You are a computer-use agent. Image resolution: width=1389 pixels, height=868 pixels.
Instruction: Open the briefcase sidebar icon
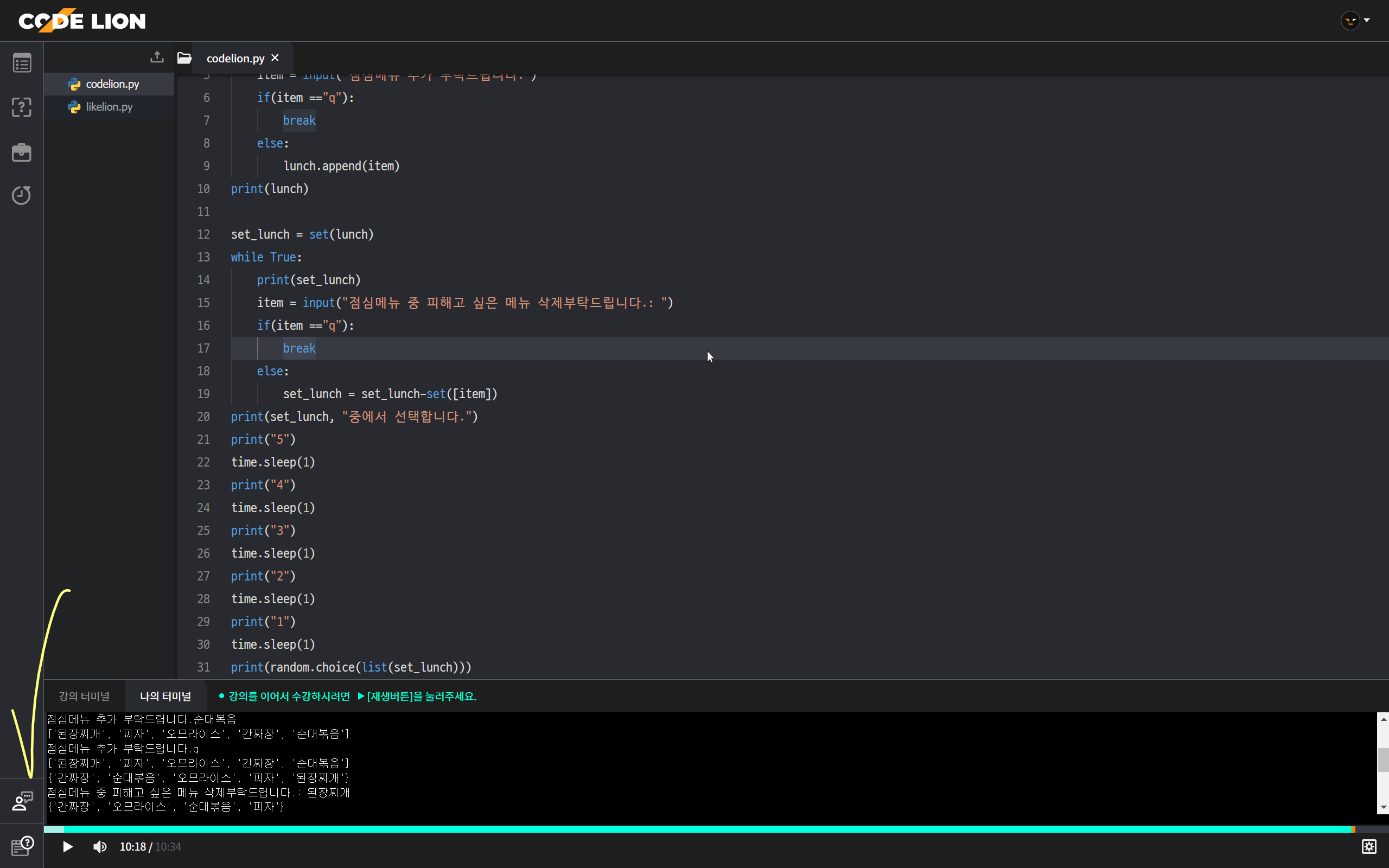click(x=22, y=152)
